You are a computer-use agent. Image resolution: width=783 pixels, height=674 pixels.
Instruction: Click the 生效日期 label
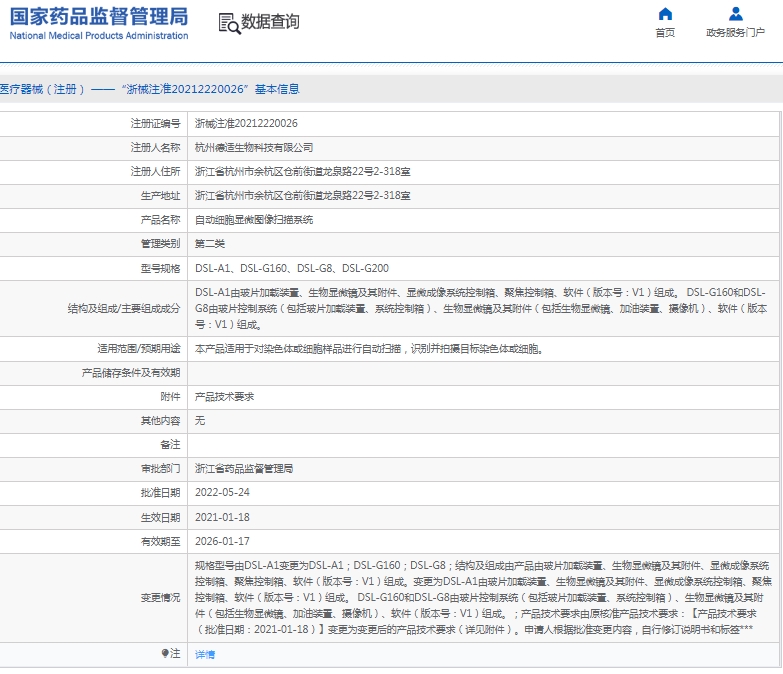point(160,518)
